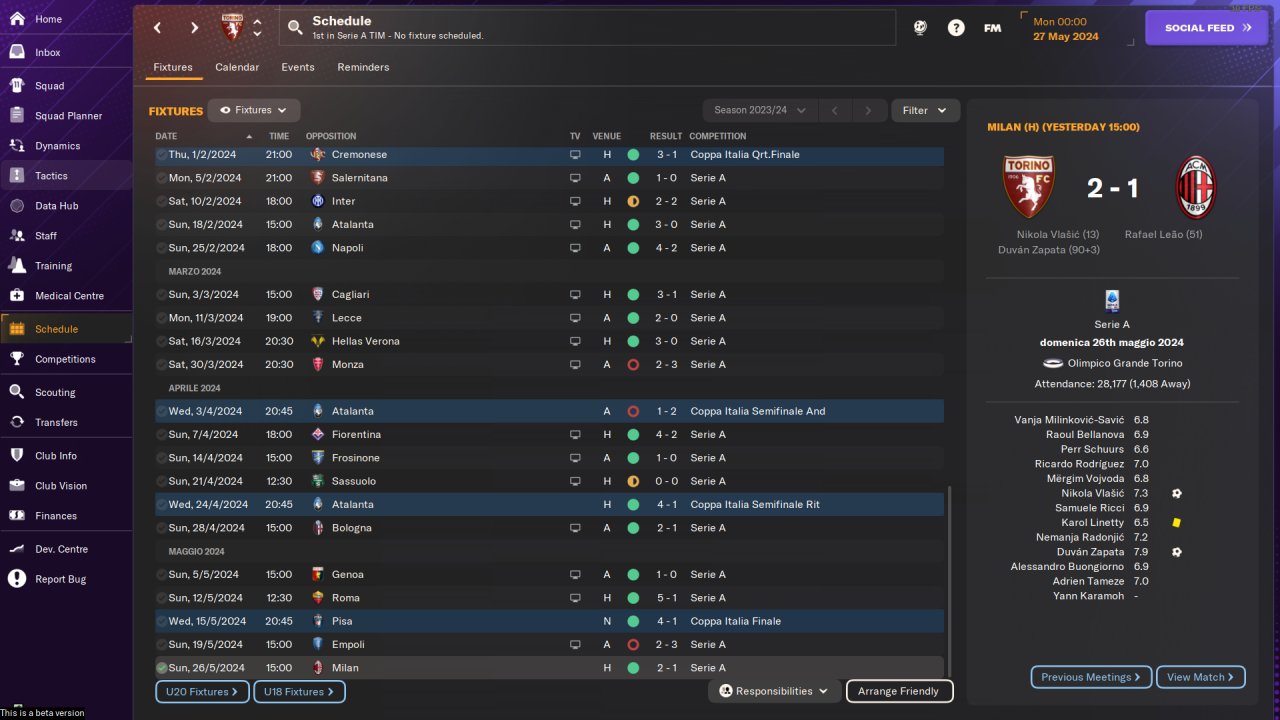Open the Training sidebar icon
Viewport: 1280px width, 720px height.
[17, 265]
